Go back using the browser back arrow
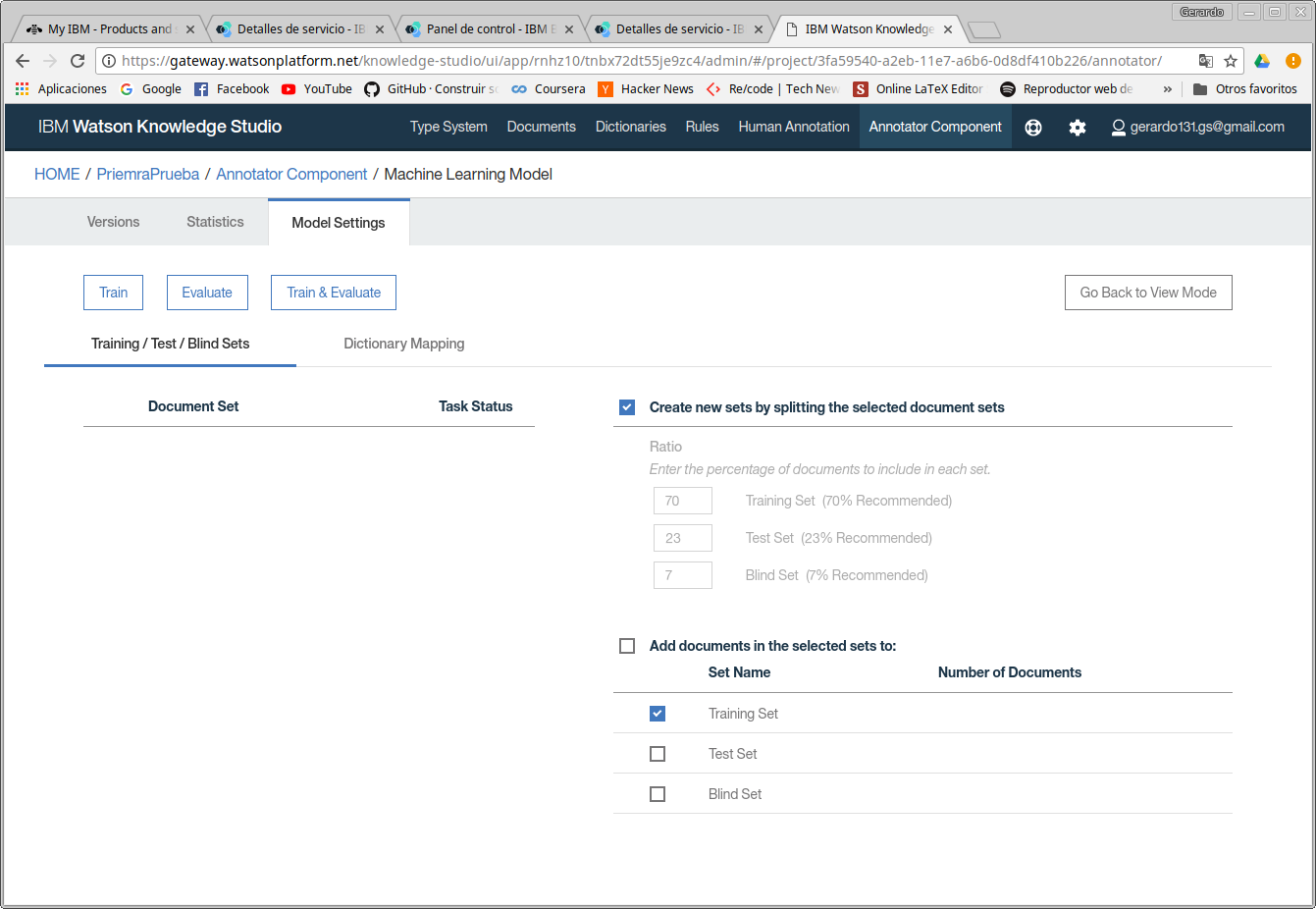Screen dimensions: 1316x909 coord(23,61)
